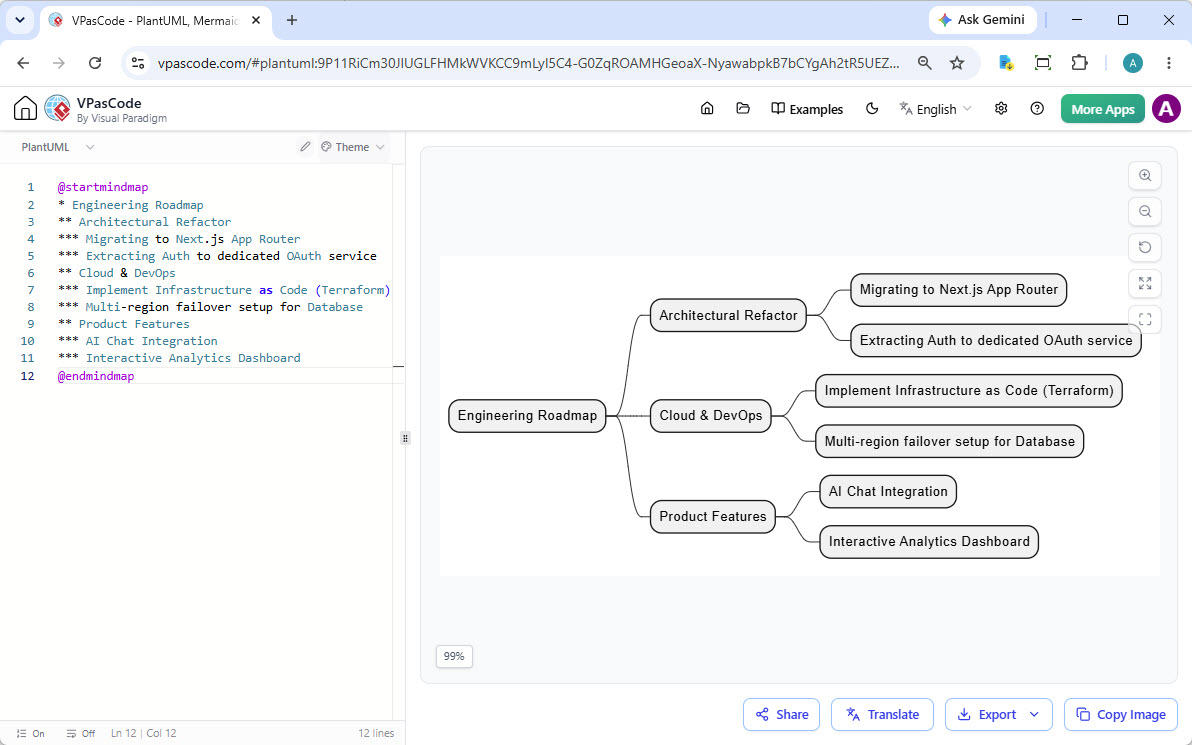Click @endmindmap on code line 12

click(96, 376)
